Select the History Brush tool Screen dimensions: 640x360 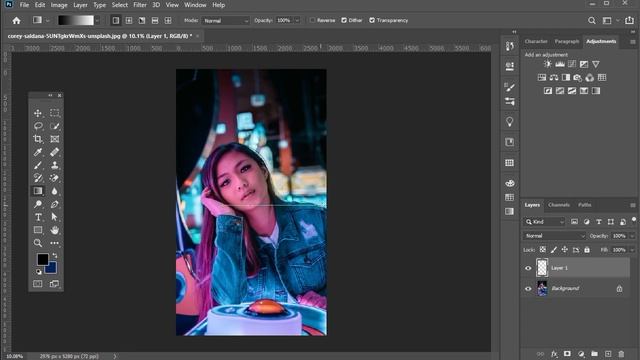point(38,178)
